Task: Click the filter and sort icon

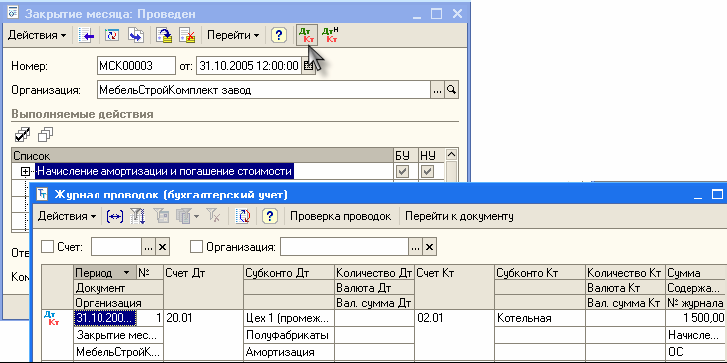Action: coord(138,217)
